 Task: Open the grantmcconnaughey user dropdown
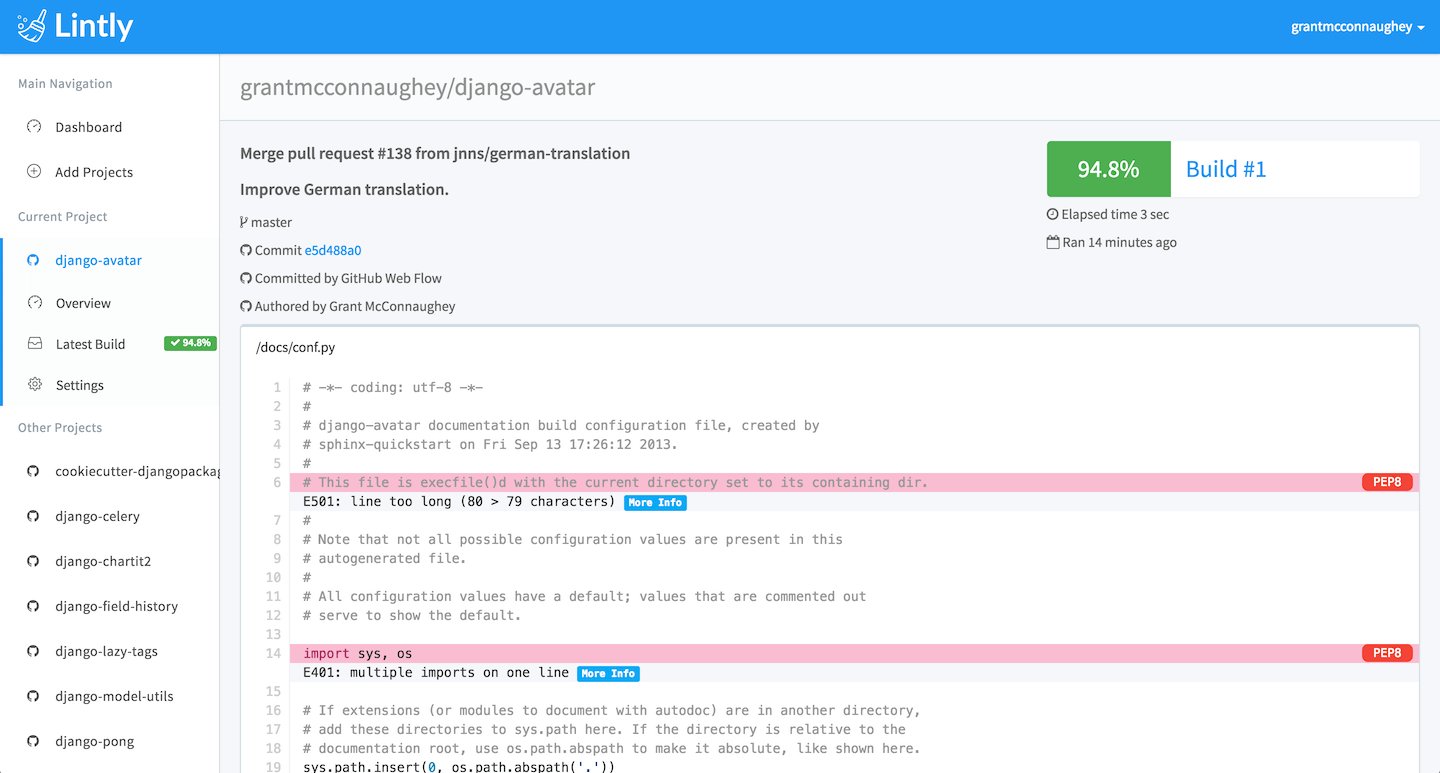[x=1357, y=27]
